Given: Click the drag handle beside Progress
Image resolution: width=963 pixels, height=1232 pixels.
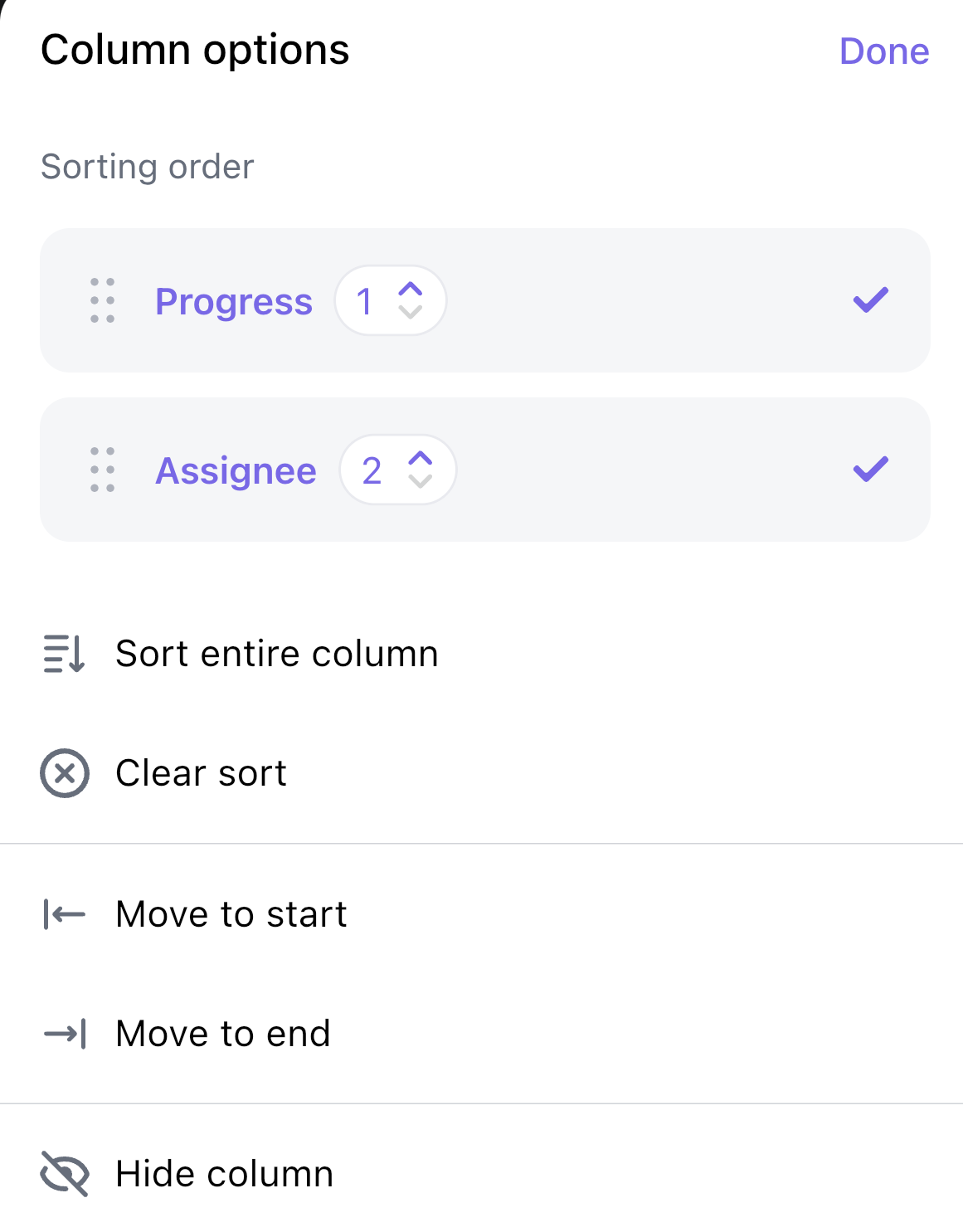Looking at the screenshot, I should 101,301.
